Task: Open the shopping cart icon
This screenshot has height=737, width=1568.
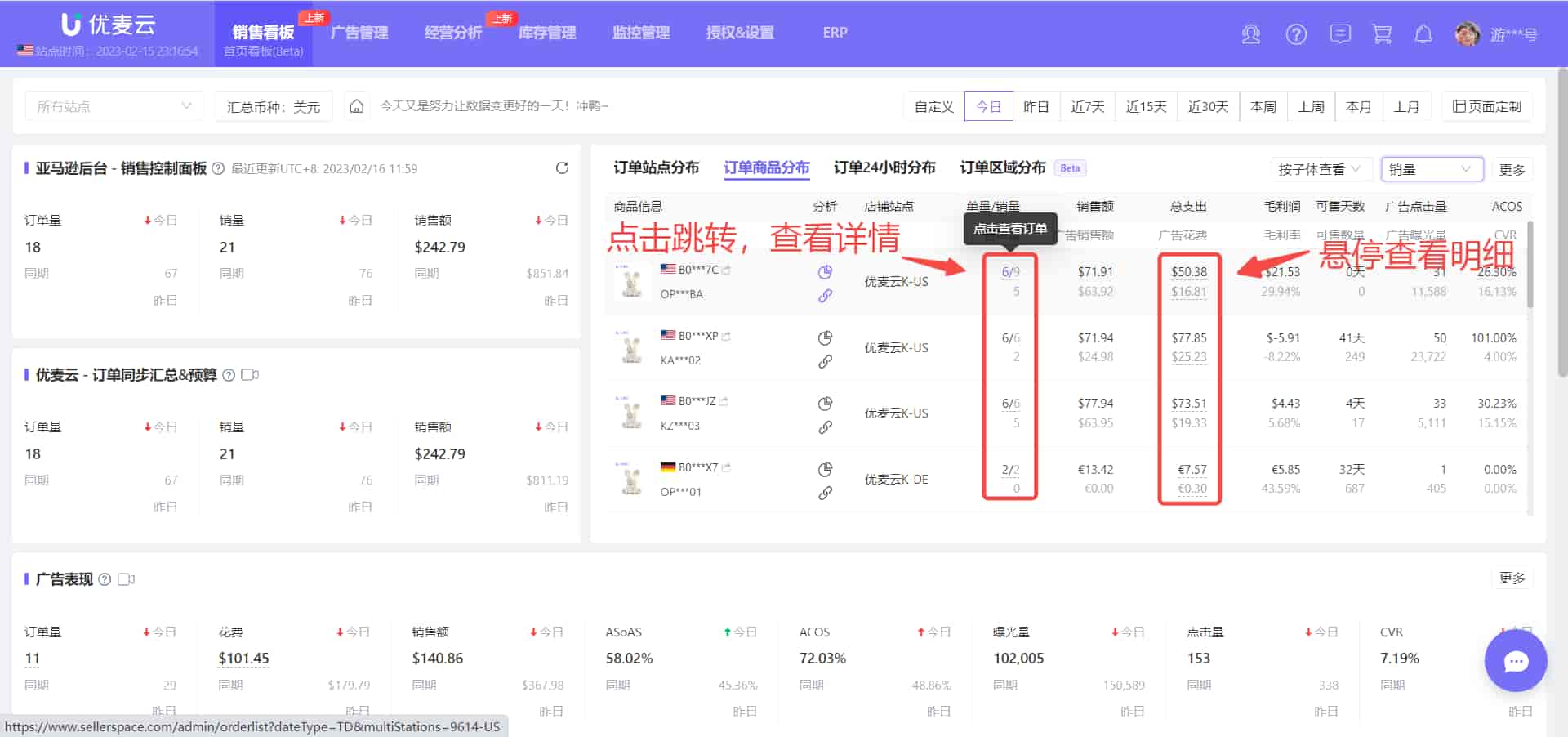Action: pos(1382,34)
